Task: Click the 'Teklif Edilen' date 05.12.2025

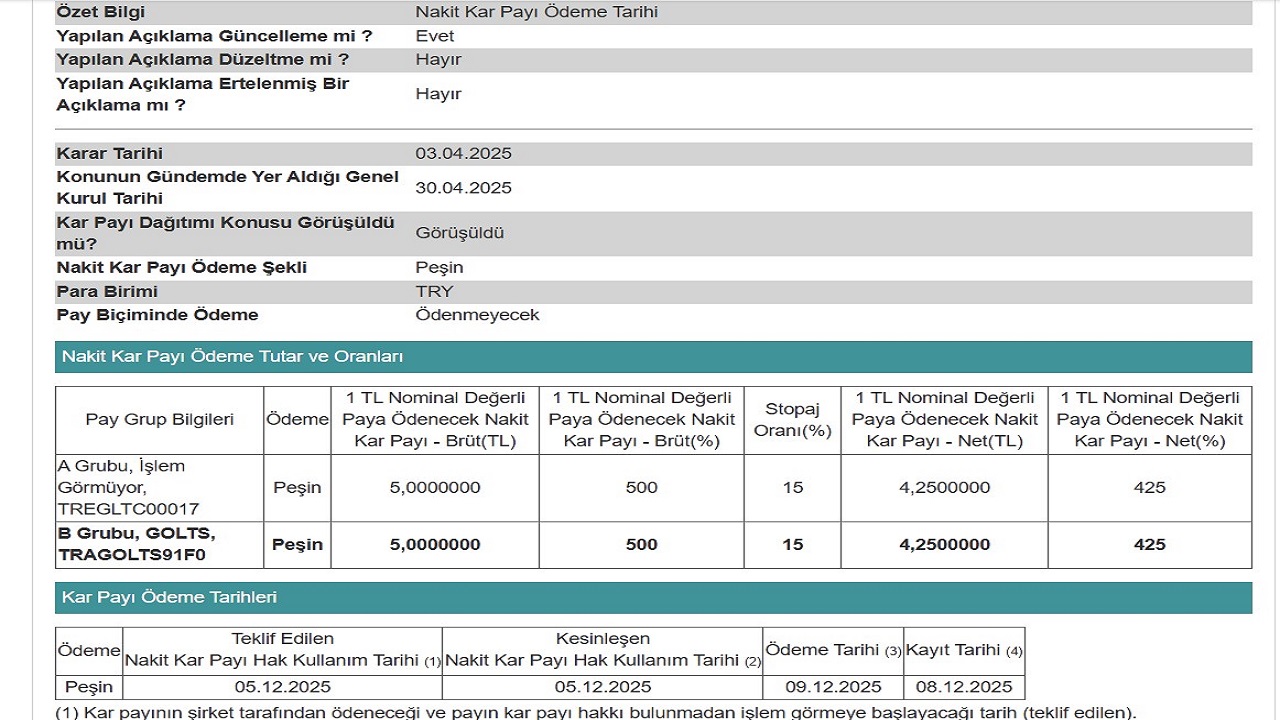Action: 282,687
